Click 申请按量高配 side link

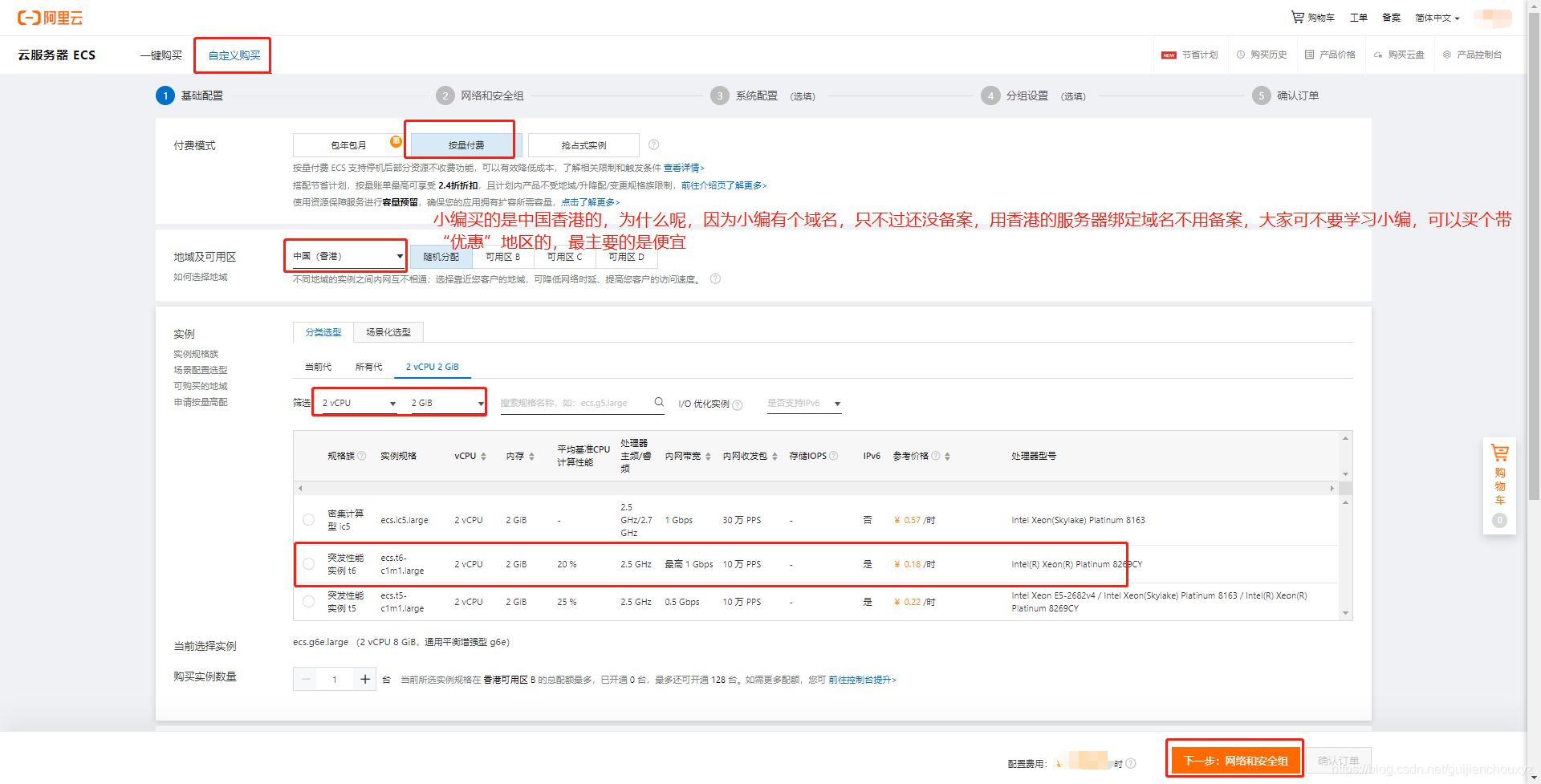click(x=201, y=402)
